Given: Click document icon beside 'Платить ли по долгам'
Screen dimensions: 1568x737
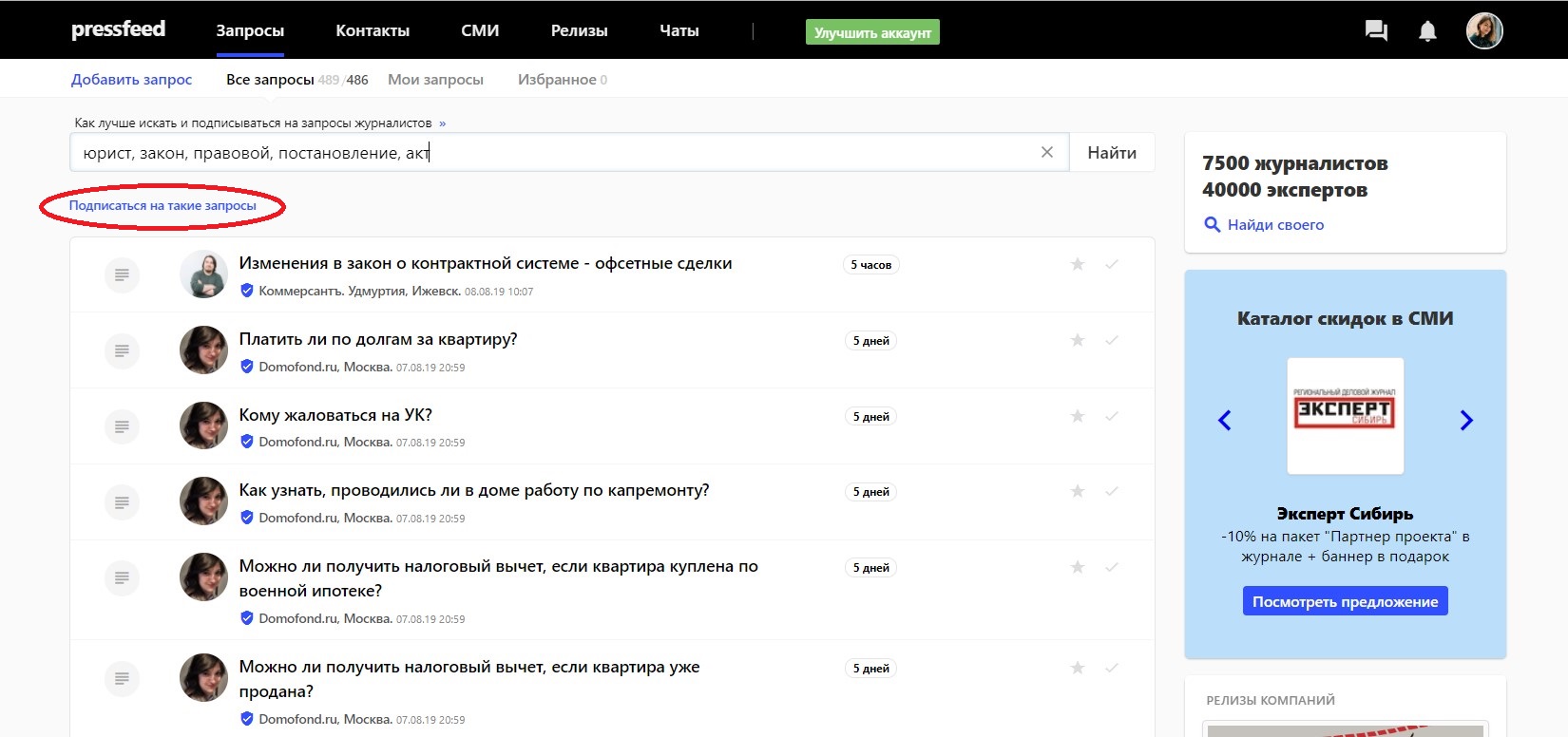Looking at the screenshot, I should click(x=122, y=351).
